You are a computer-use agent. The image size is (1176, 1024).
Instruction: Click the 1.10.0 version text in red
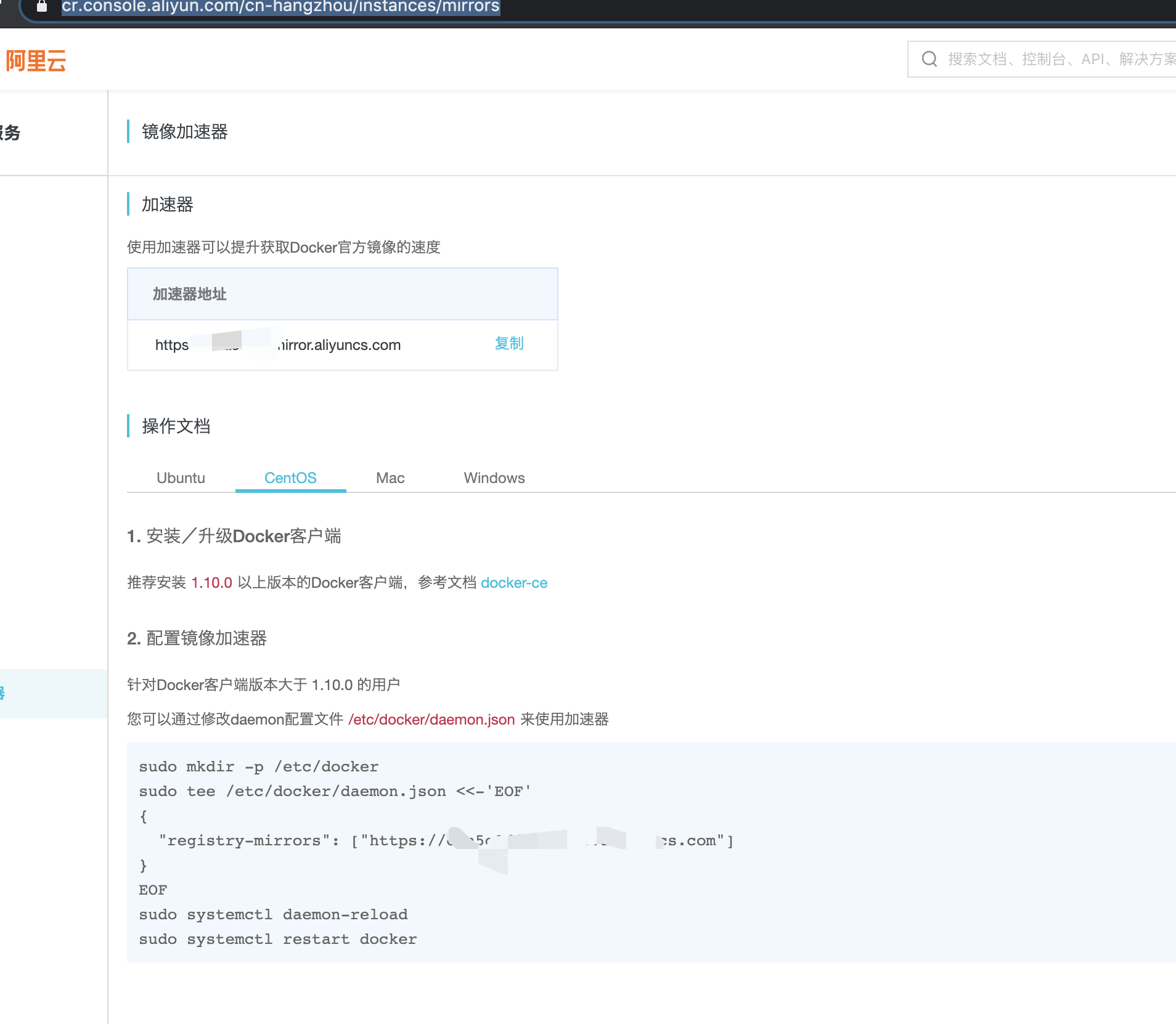212,583
